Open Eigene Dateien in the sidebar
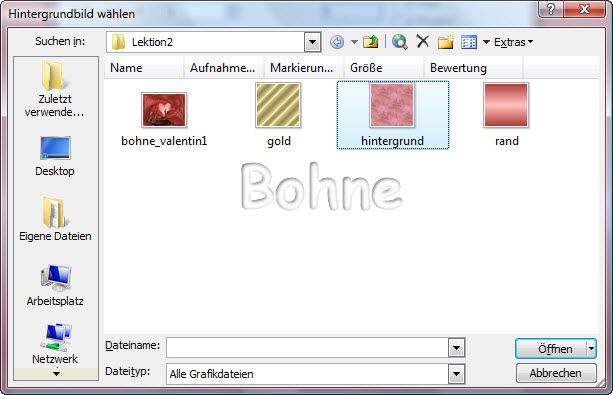This screenshot has height=395, width=613. (x=55, y=219)
